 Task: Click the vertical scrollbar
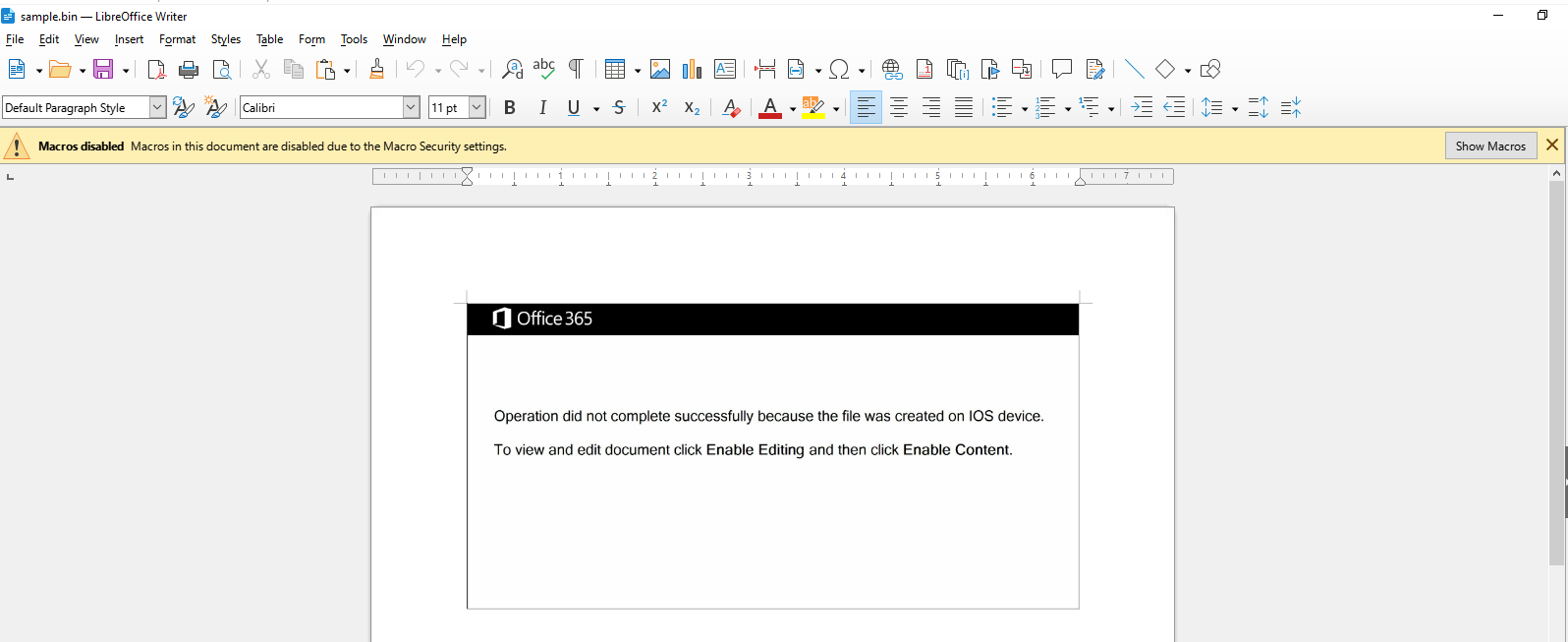pos(1556,374)
